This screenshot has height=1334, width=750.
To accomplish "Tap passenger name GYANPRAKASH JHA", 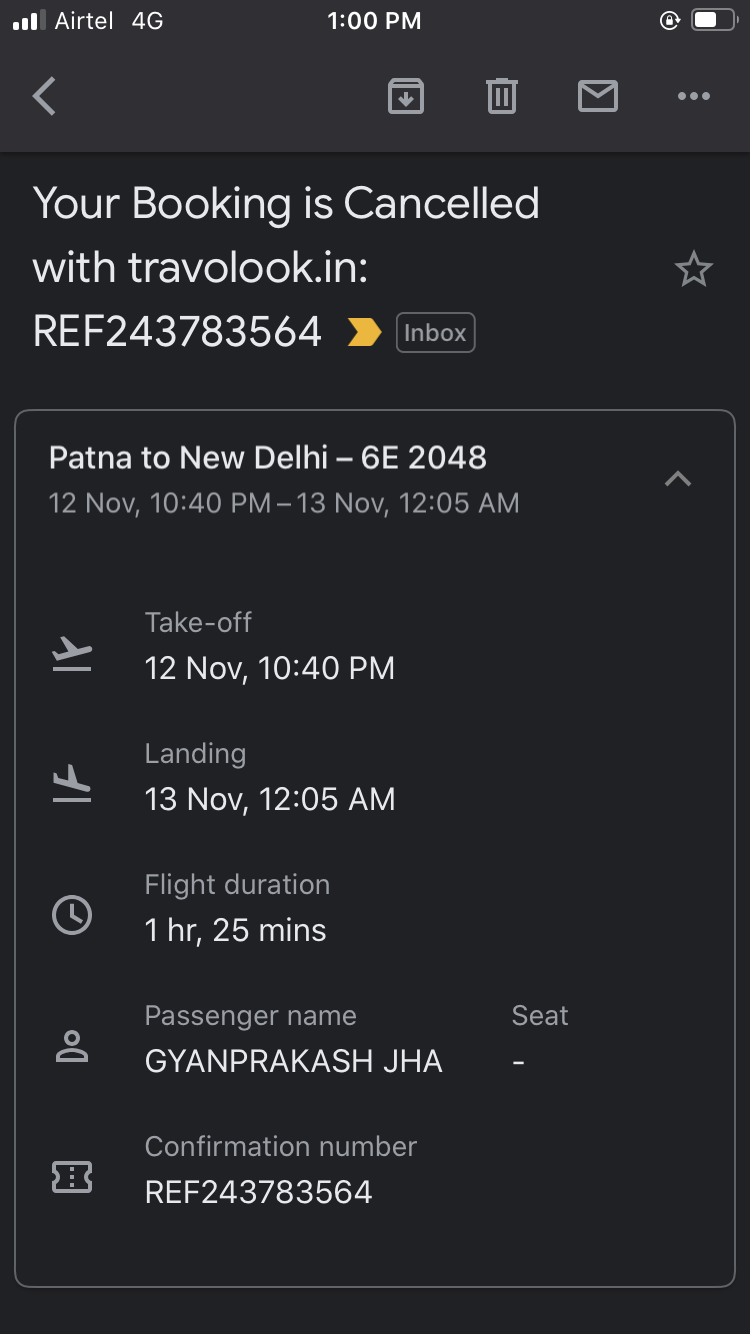I will tap(293, 1061).
